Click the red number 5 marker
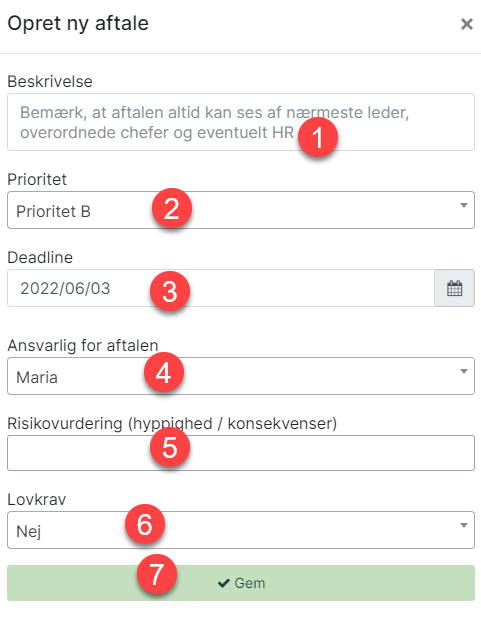 (170, 447)
